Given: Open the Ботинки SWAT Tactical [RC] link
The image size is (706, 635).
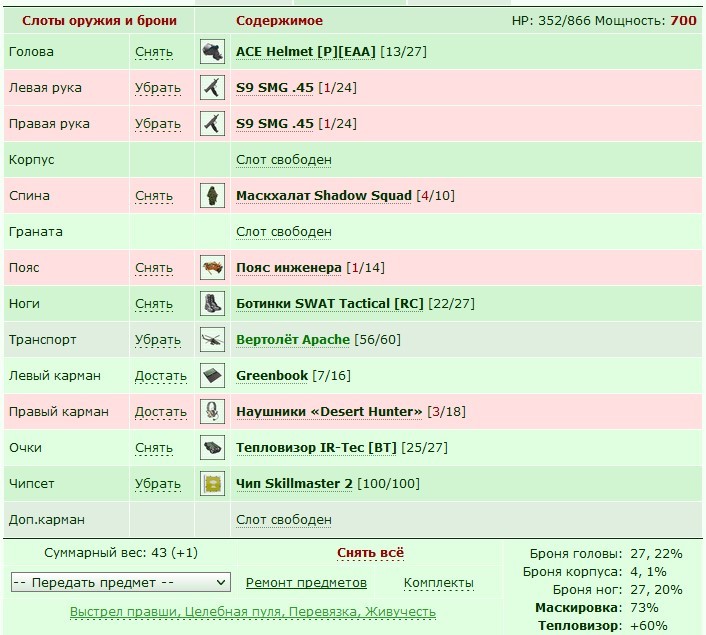Looking at the screenshot, I should click(x=330, y=304).
